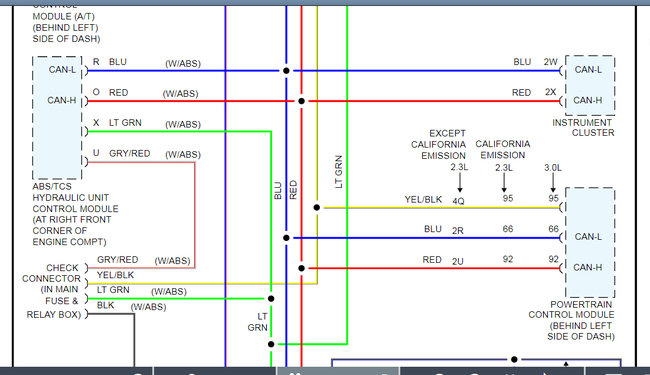Select the YEL/BLK label next to pin 4Q
Screen dimensions: 650x375
pos(423,199)
